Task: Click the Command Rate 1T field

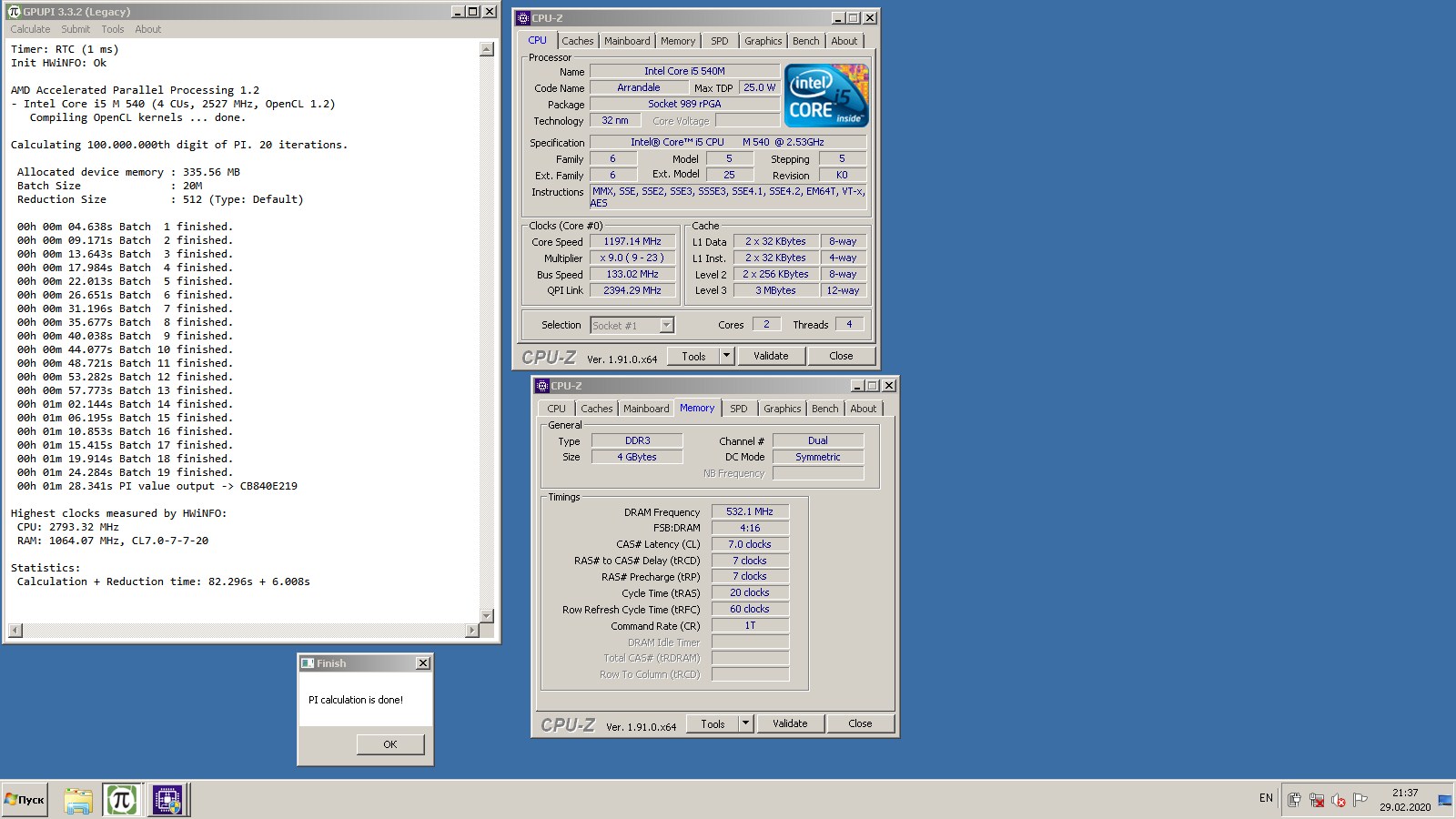Action: click(x=750, y=625)
